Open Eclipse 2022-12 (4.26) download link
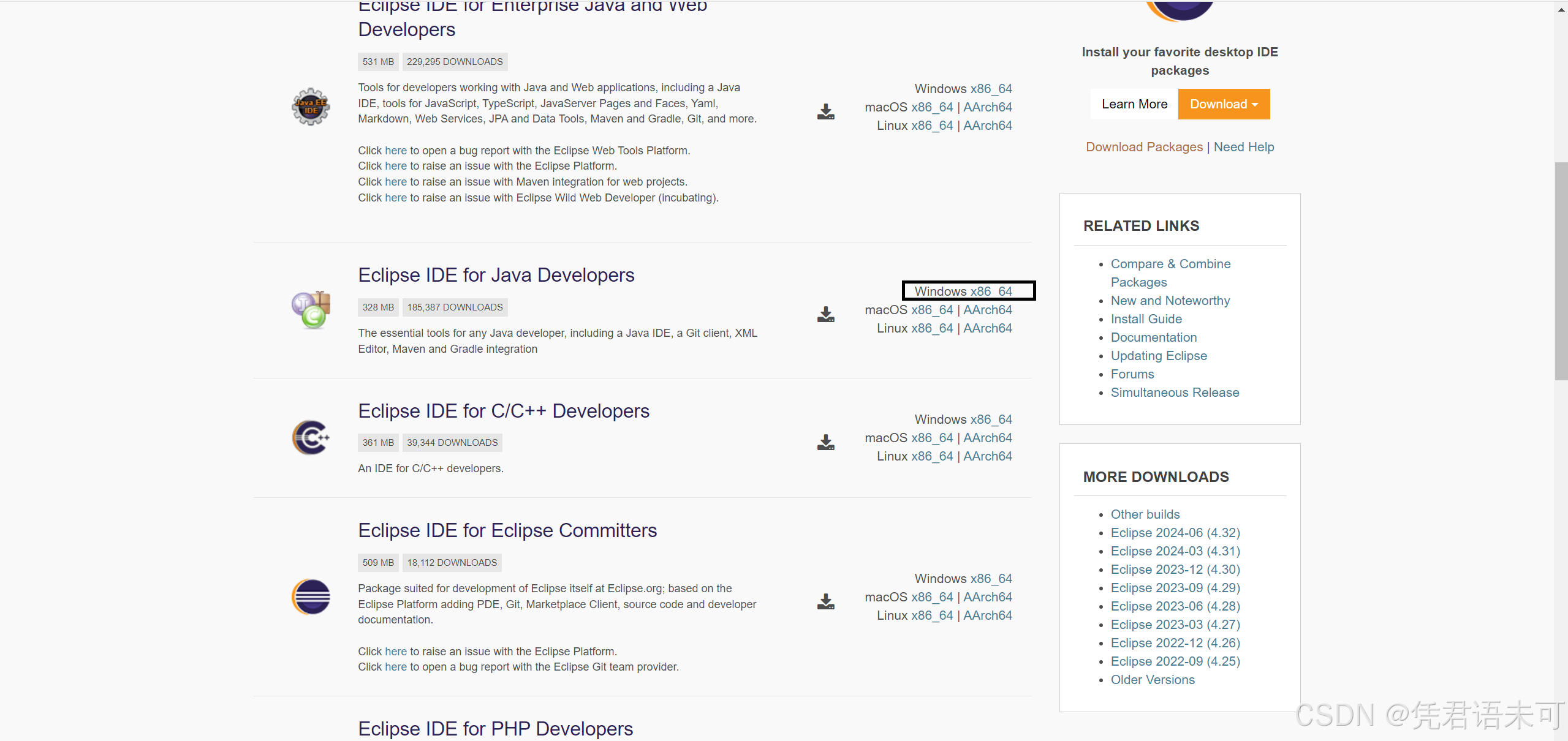Image resolution: width=1568 pixels, height=741 pixels. coord(1175,643)
